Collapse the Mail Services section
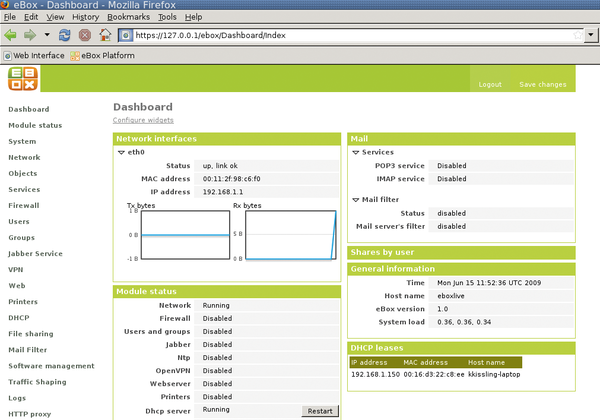The image size is (600, 420). pyautogui.click(x=354, y=153)
